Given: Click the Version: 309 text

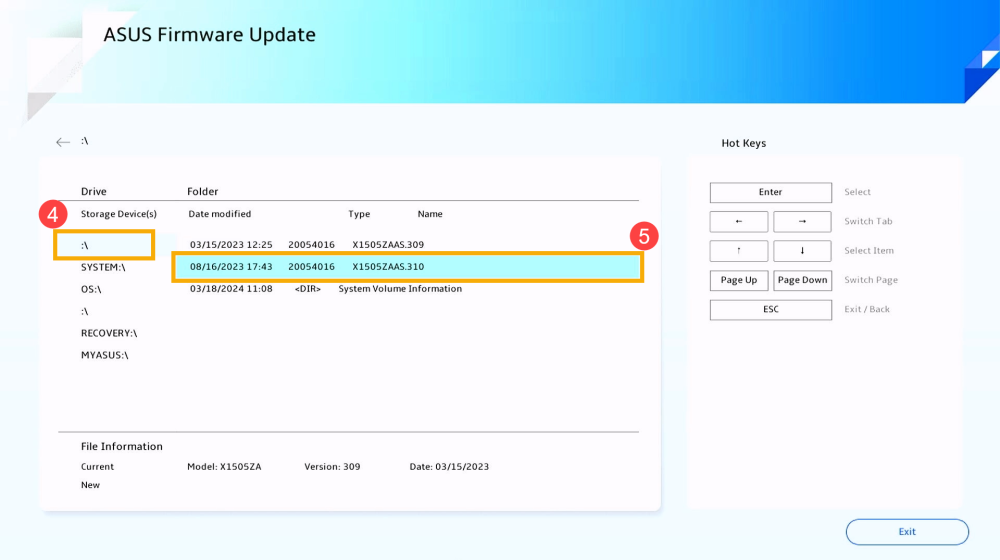Looking at the screenshot, I should click(x=332, y=466).
